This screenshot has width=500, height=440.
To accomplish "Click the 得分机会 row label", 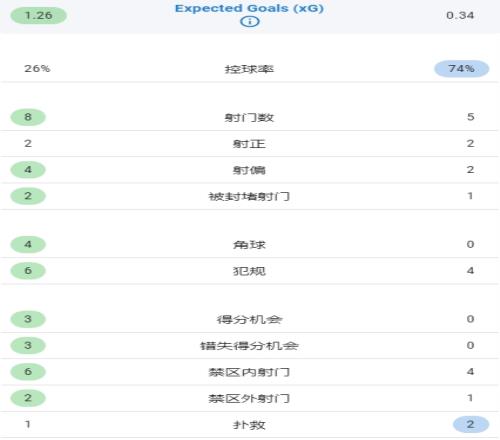I will pyautogui.click(x=249, y=319).
